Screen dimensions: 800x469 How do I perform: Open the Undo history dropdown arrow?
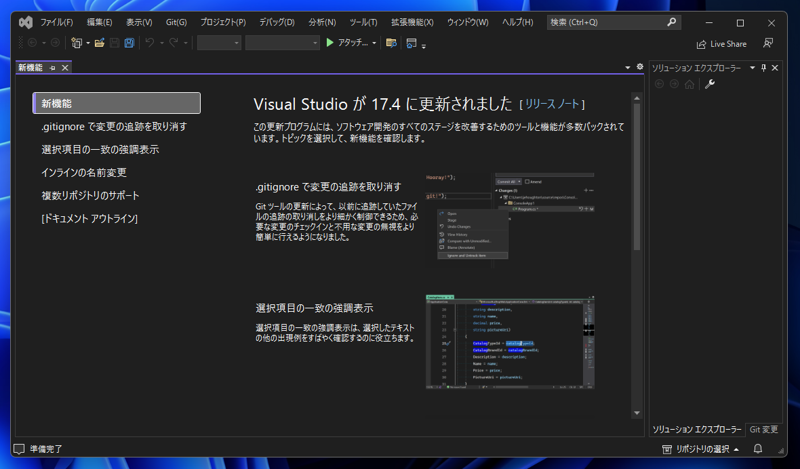161,43
